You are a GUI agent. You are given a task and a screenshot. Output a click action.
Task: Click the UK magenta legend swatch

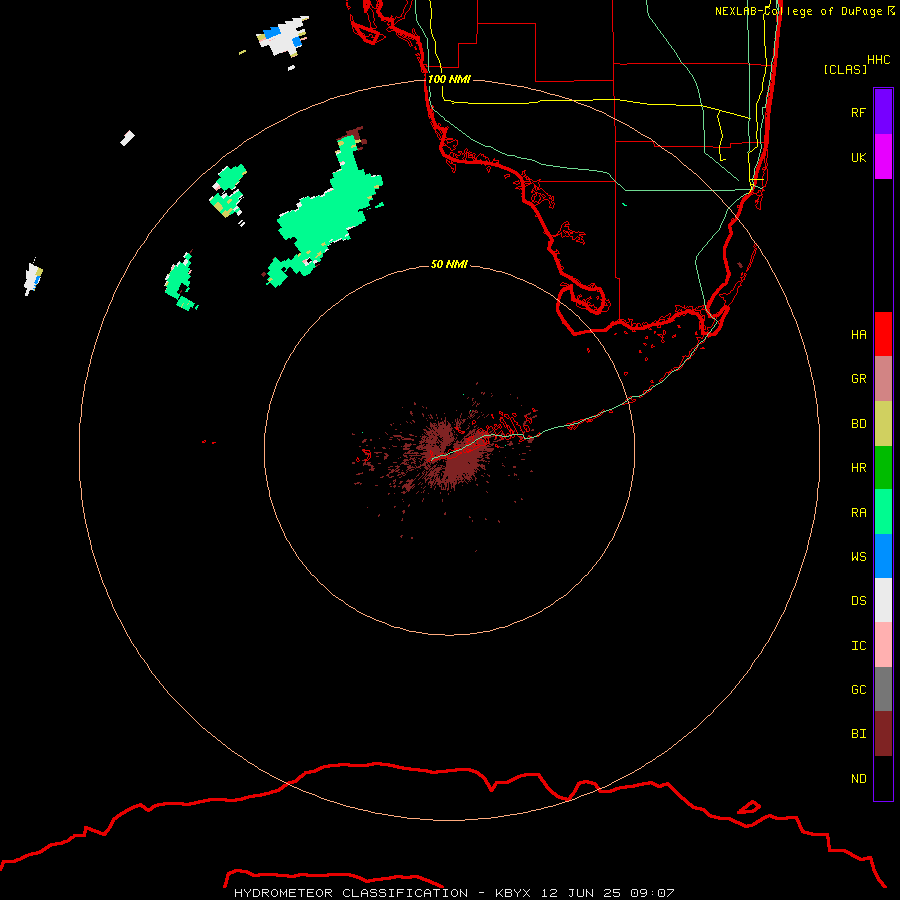883,157
